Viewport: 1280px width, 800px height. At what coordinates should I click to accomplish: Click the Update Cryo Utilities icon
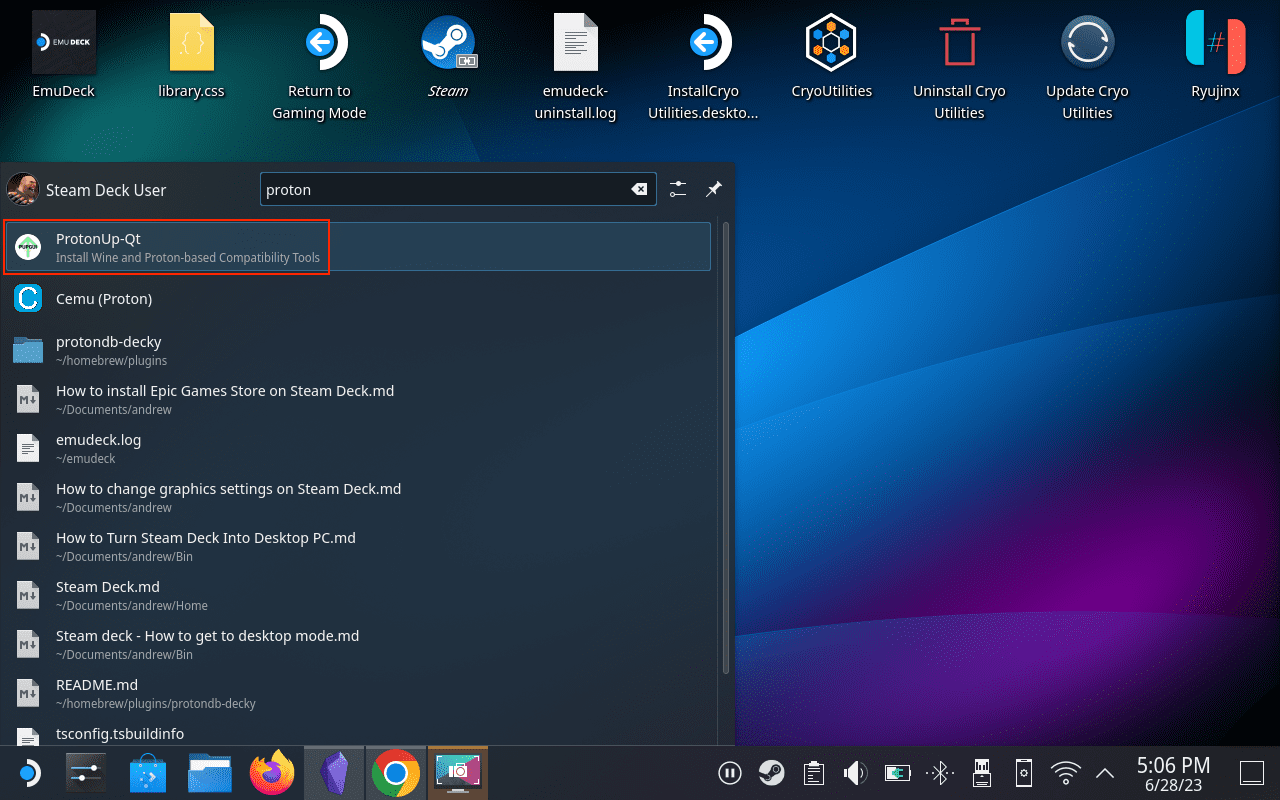[x=1087, y=67]
